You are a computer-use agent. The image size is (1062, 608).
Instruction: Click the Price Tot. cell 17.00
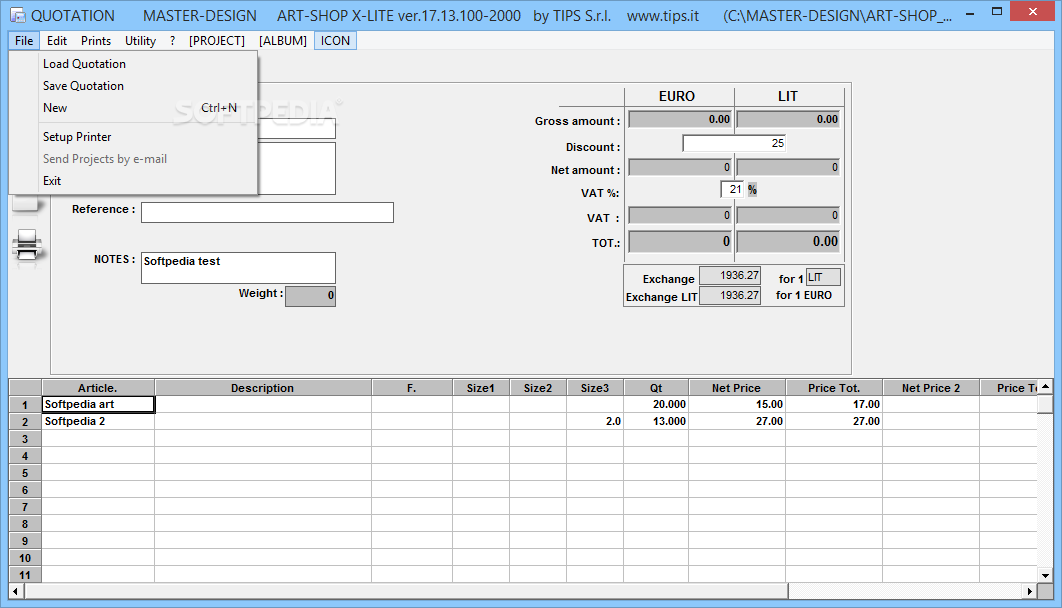tap(834, 404)
